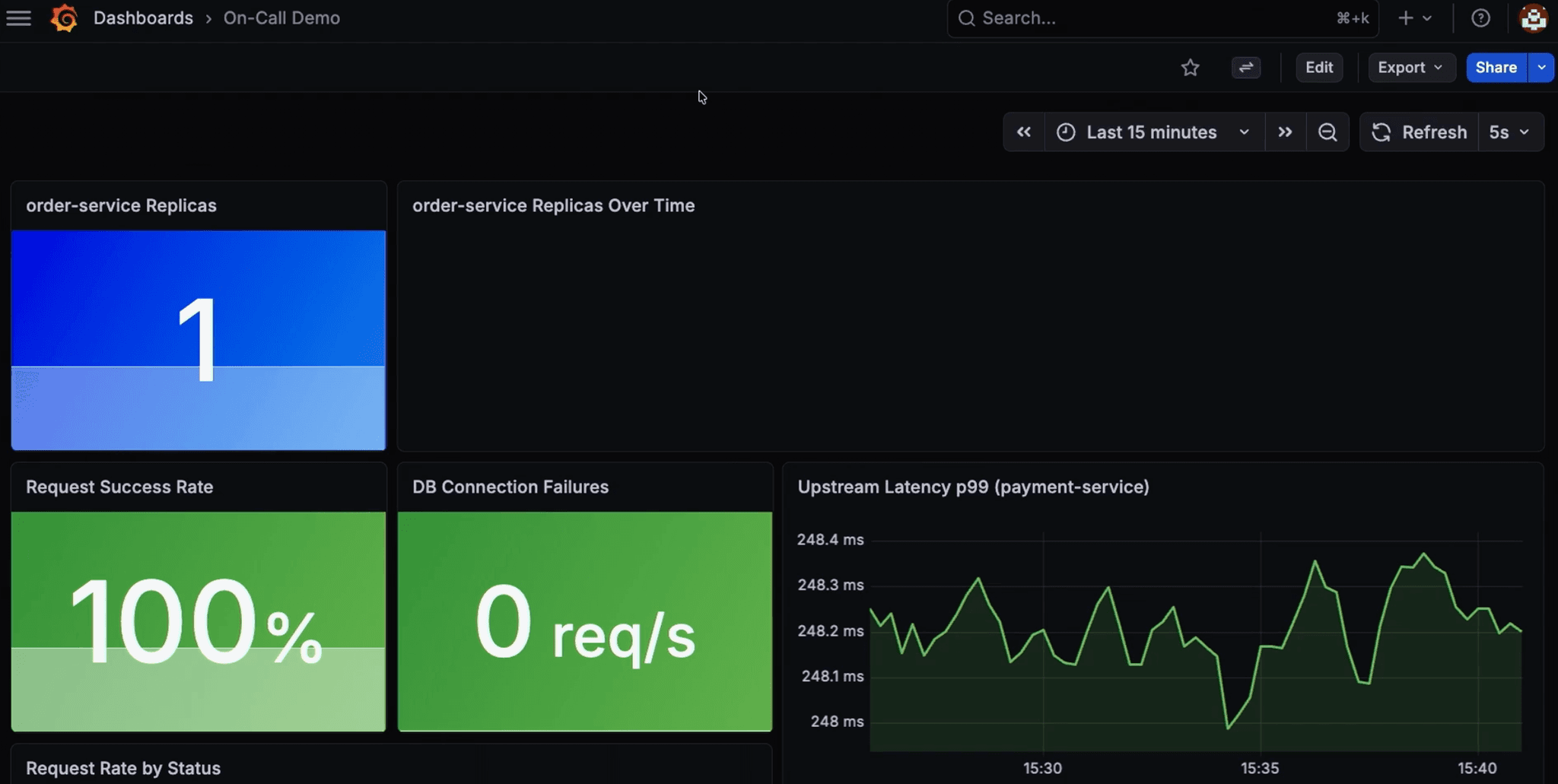
Task: Click the 15:40 time axis label
Action: (1477, 768)
